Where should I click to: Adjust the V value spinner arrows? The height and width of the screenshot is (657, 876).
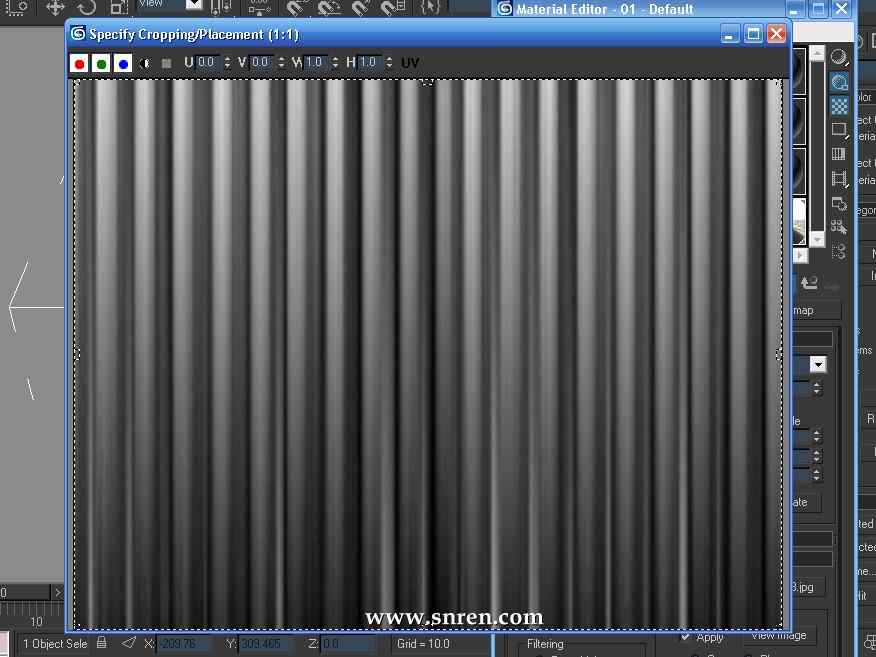point(281,62)
